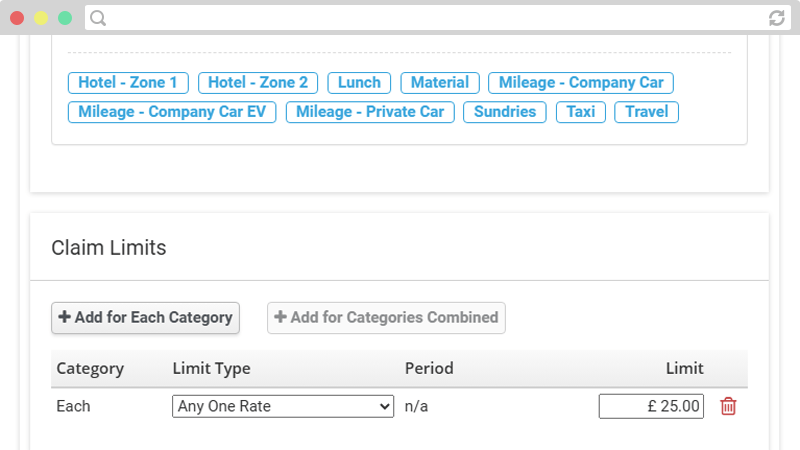Click the n/a period cell
This screenshot has height=450, width=800.
click(x=416, y=407)
